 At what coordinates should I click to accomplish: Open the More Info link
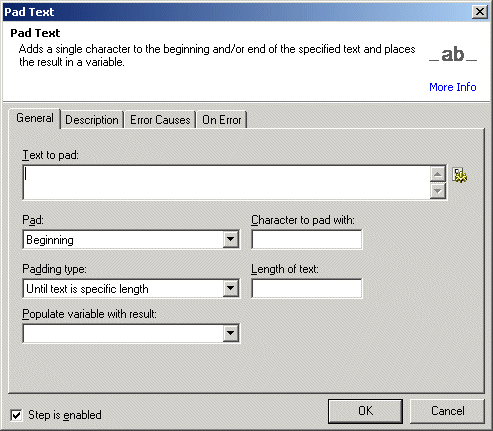453,87
